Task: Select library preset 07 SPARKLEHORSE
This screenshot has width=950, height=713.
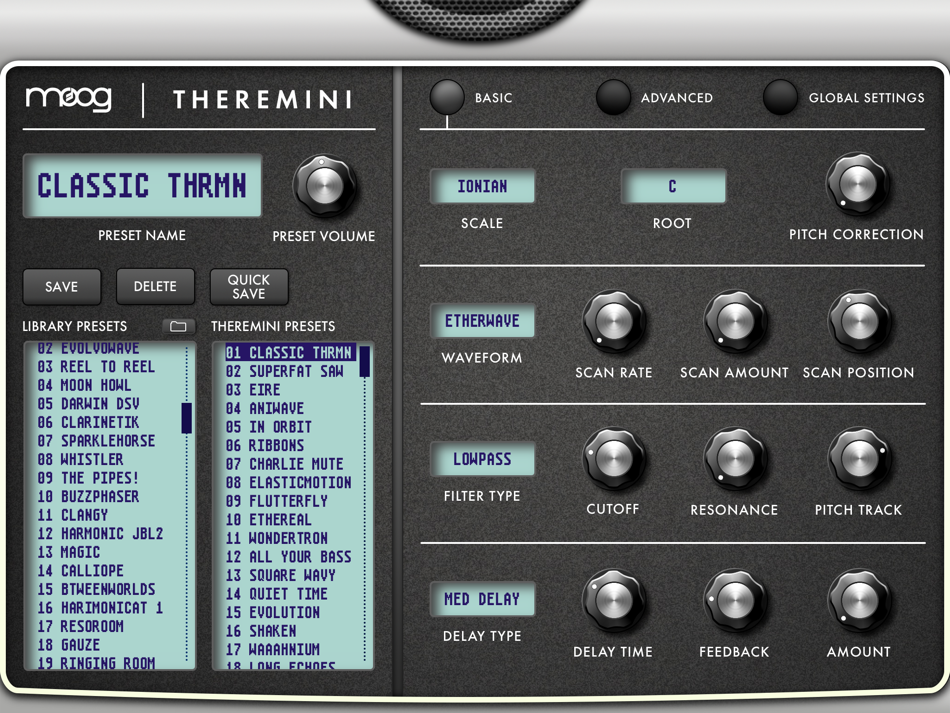Action: point(96,441)
